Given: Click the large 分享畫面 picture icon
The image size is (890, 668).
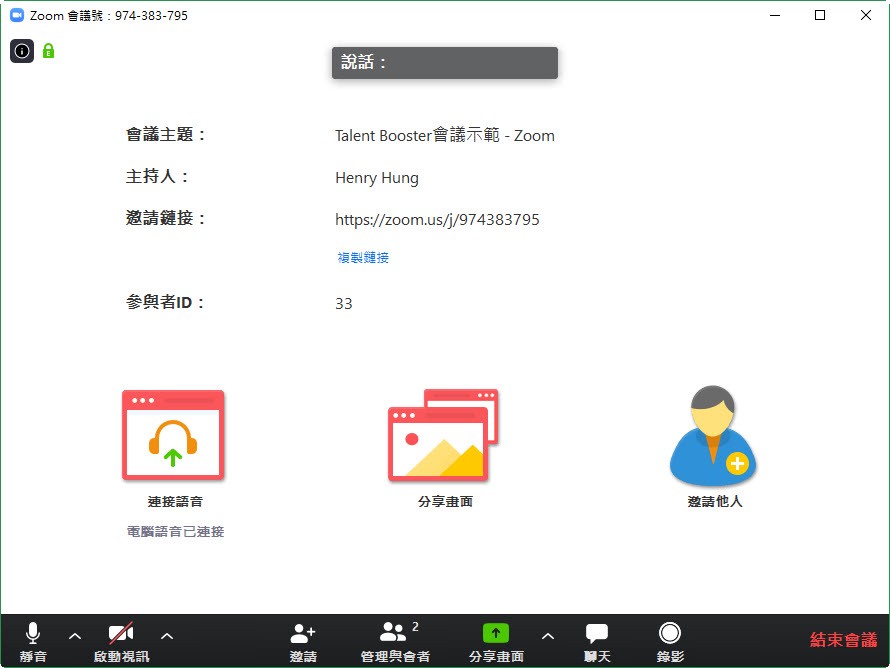Looking at the screenshot, I should tap(443, 435).
